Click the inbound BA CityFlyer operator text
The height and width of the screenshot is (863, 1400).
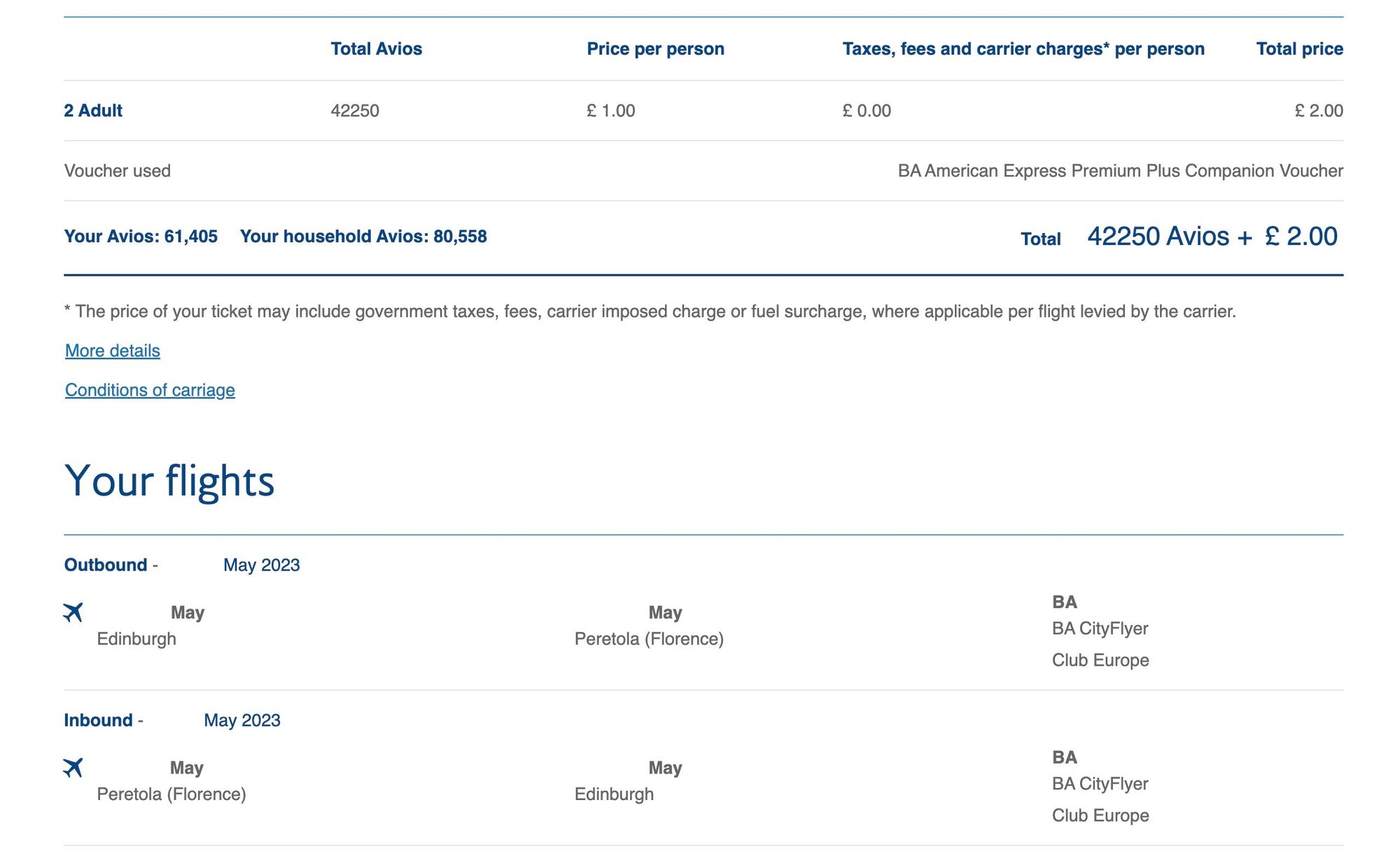tap(1100, 784)
